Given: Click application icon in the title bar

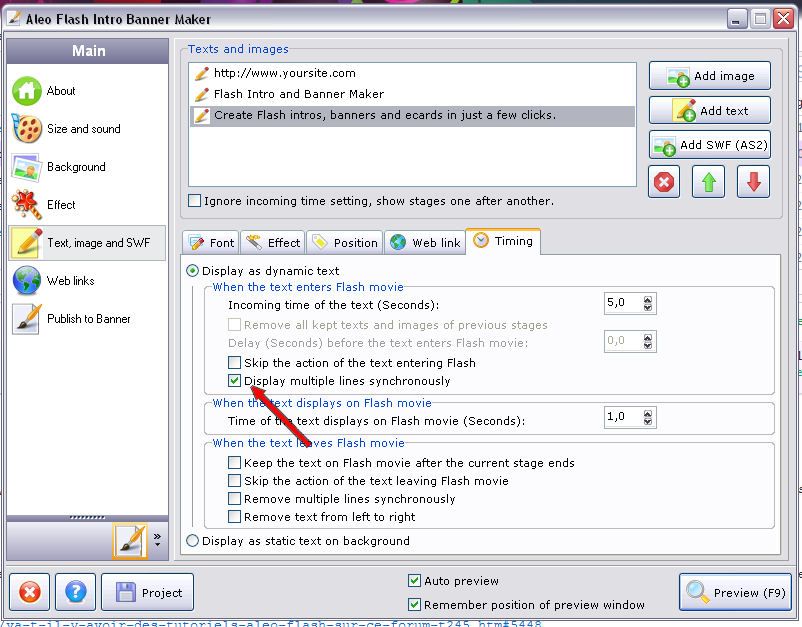Looking at the screenshot, I should pyautogui.click(x=14, y=19).
